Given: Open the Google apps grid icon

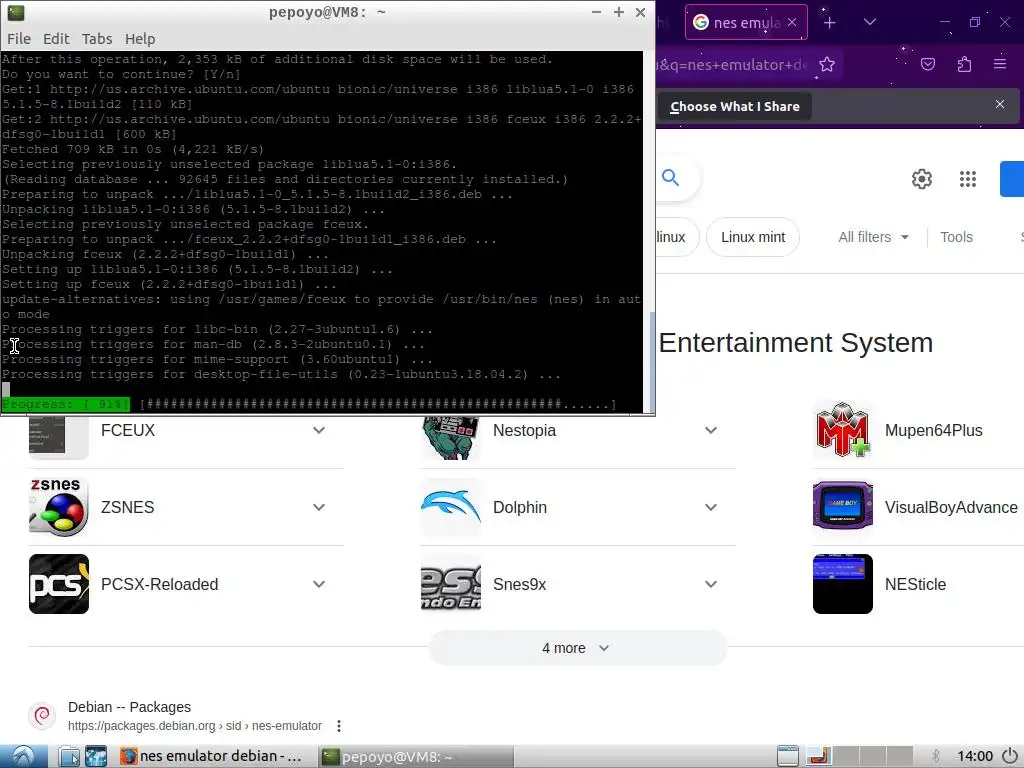Looking at the screenshot, I should [x=968, y=179].
